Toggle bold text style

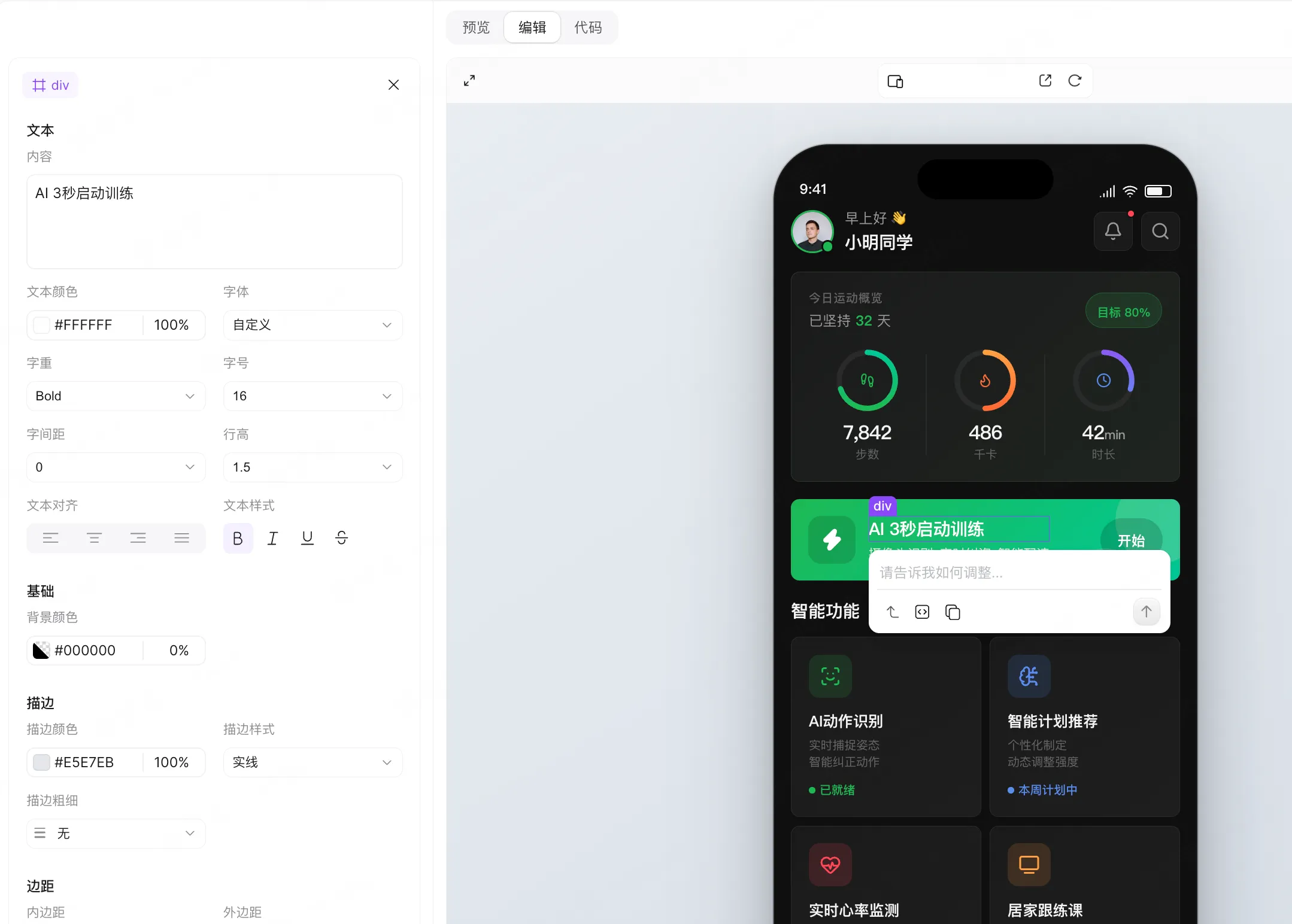point(238,538)
